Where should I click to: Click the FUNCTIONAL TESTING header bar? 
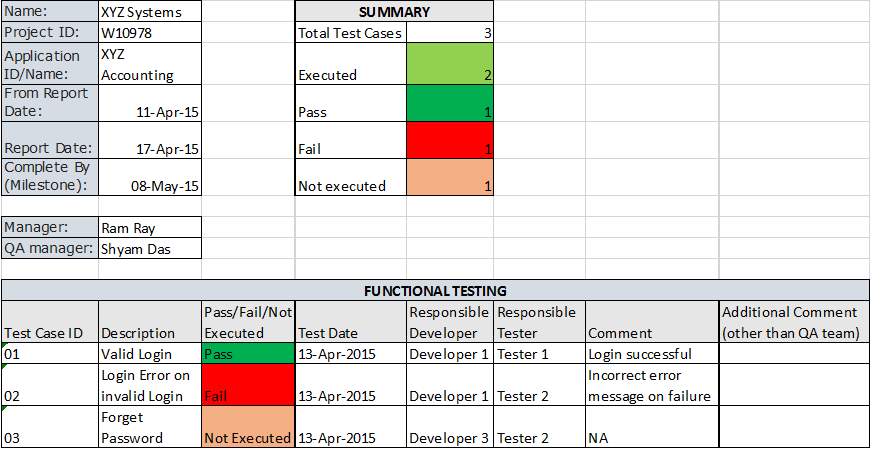pyautogui.click(x=435, y=291)
